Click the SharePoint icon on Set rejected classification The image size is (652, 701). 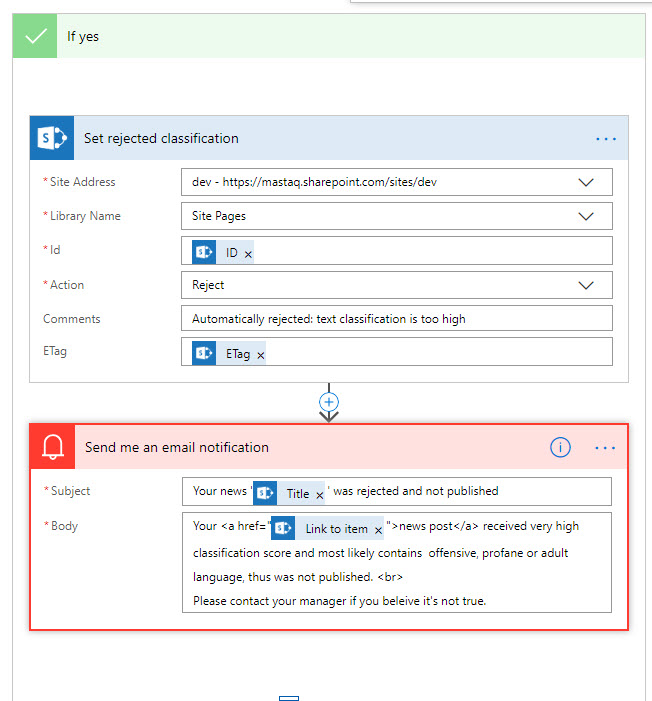coord(52,138)
